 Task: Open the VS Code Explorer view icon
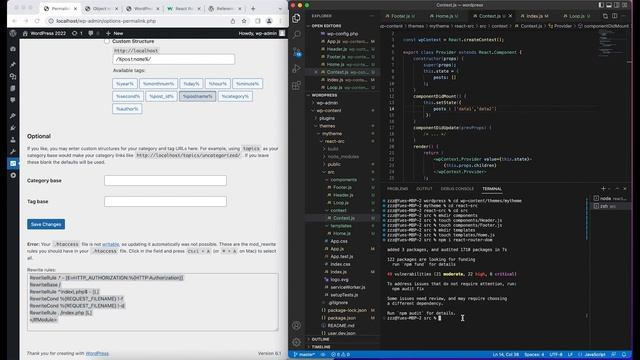(x=297, y=18)
